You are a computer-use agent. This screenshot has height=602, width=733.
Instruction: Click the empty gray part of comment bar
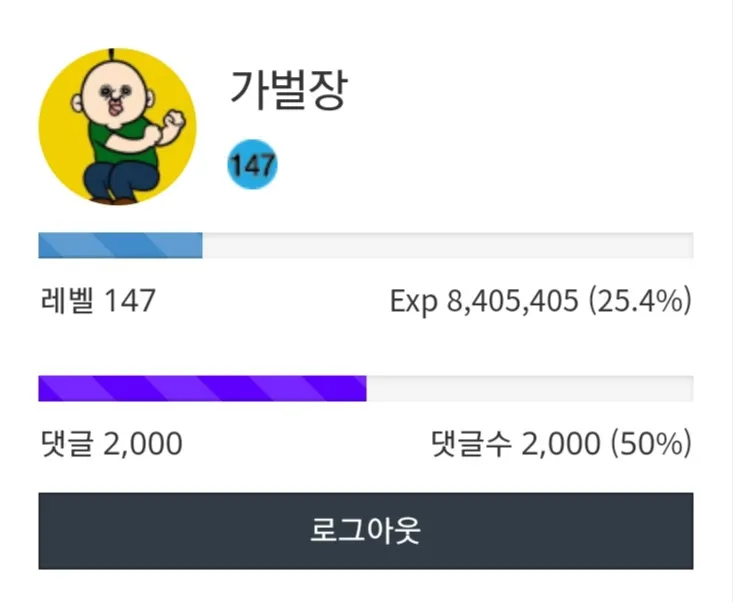click(x=530, y=388)
